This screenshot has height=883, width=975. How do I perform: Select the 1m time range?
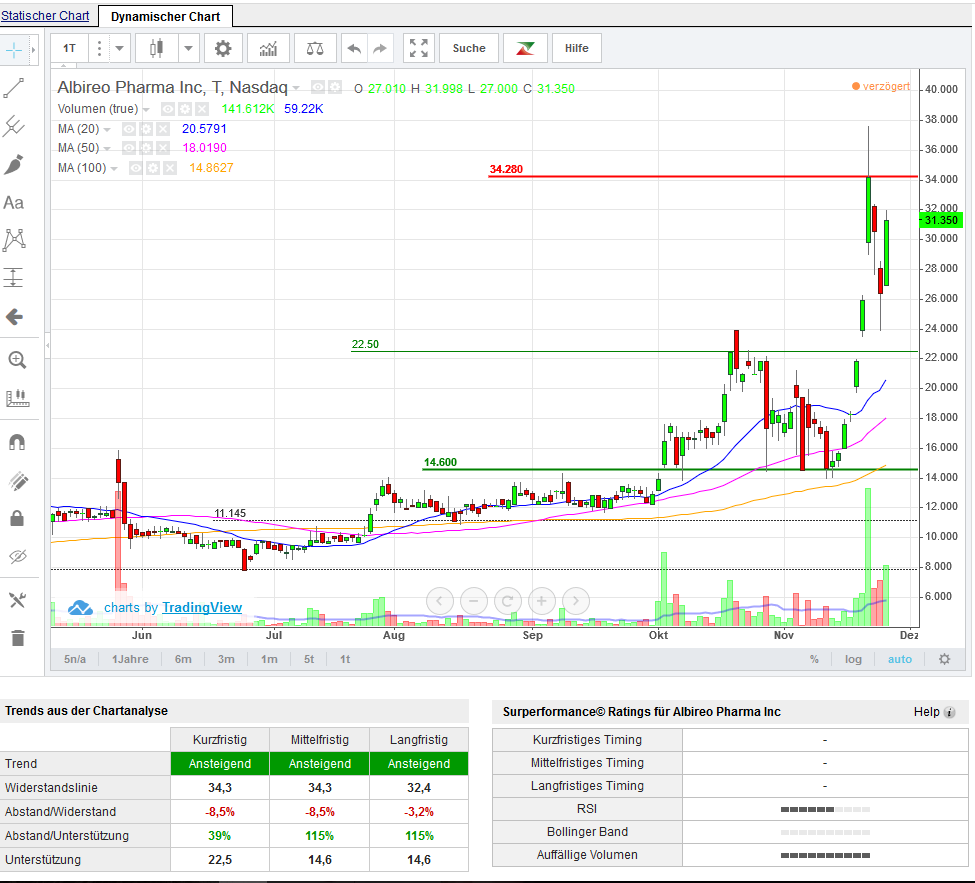[x=269, y=659]
